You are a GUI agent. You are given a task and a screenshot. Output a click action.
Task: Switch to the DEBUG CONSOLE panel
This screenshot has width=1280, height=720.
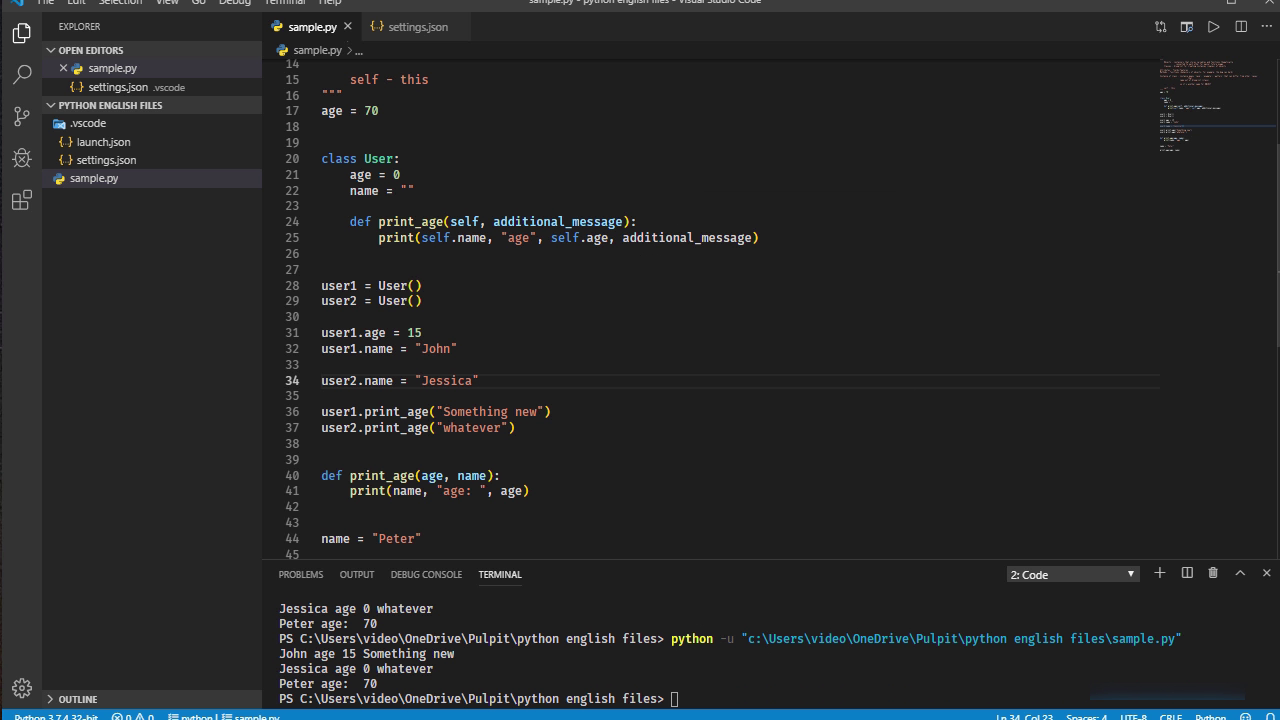click(426, 574)
